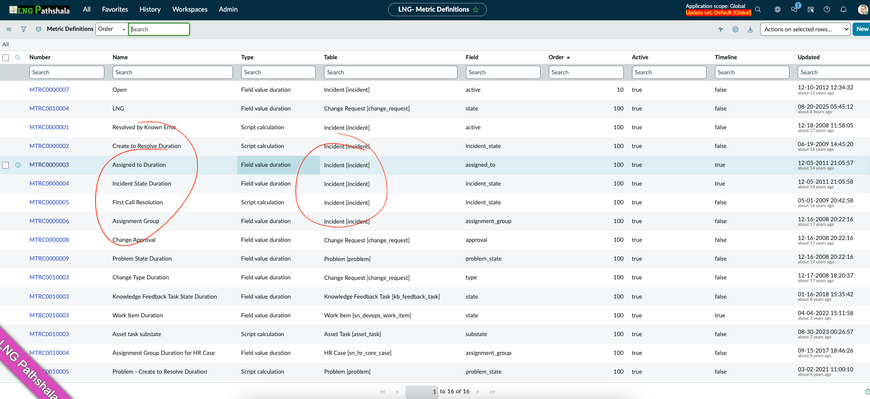Open the filter funnel icon
870x399 pixels.
23,29
